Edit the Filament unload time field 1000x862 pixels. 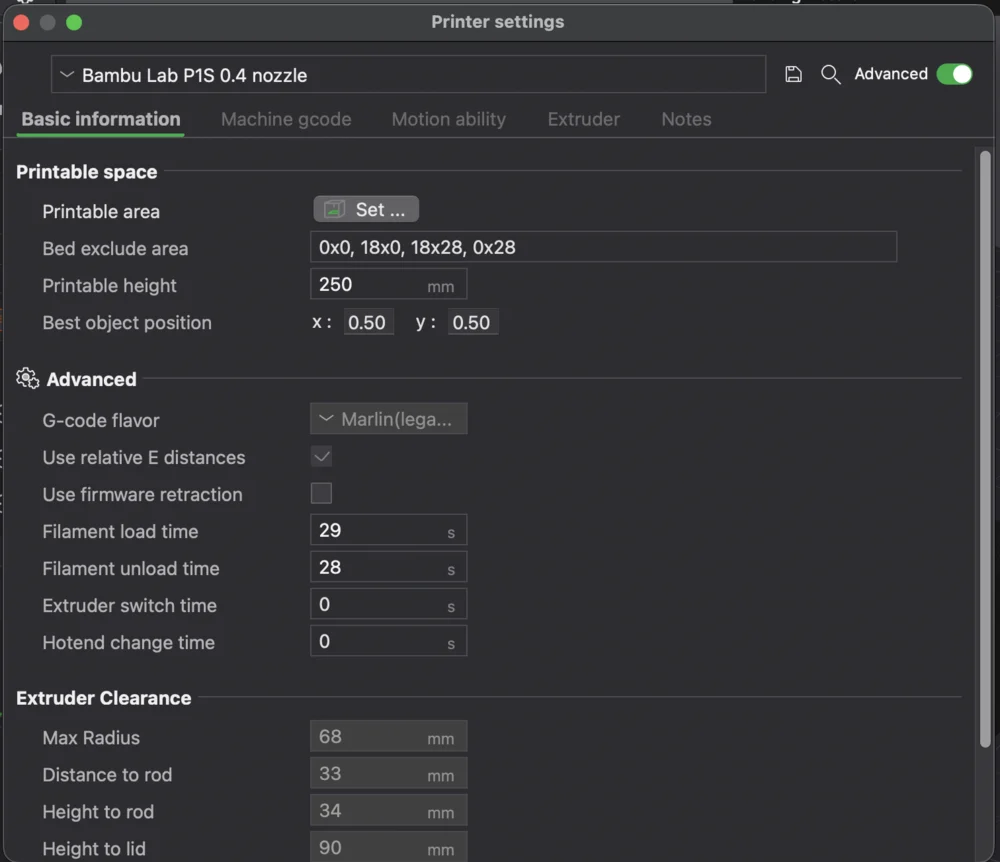point(388,567)
